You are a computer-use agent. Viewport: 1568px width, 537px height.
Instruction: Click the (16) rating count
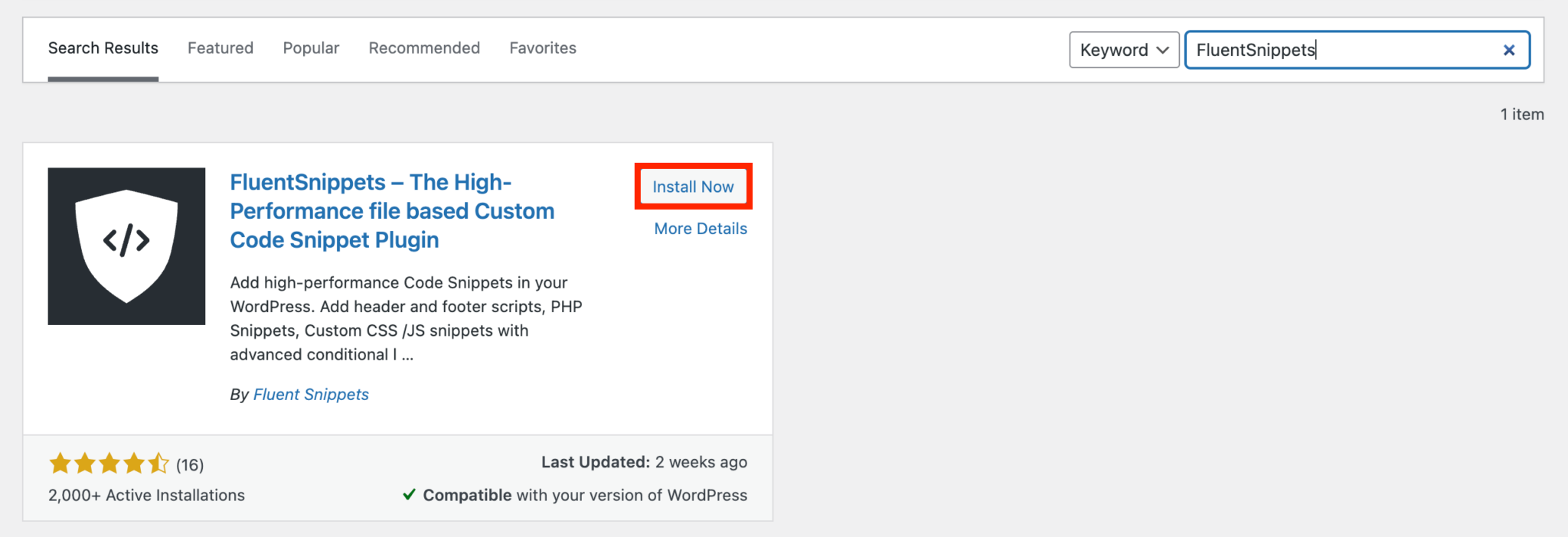190,465
